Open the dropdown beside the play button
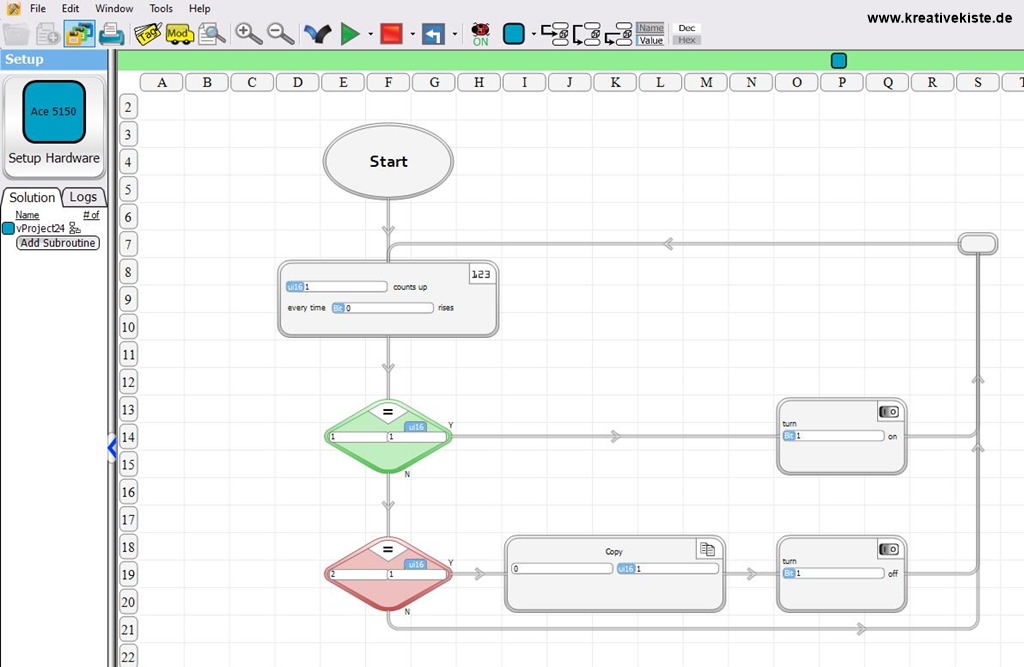 point(370,33)
